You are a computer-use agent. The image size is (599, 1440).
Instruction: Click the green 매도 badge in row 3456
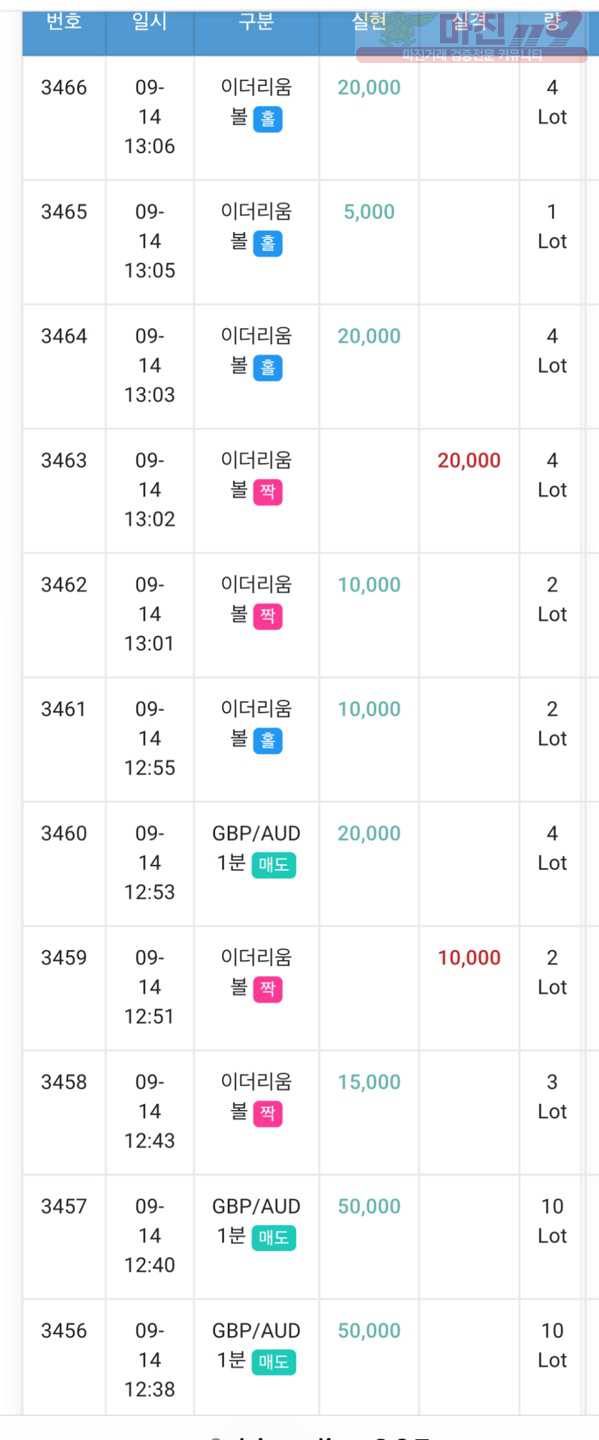click(x=273, y=1362)
